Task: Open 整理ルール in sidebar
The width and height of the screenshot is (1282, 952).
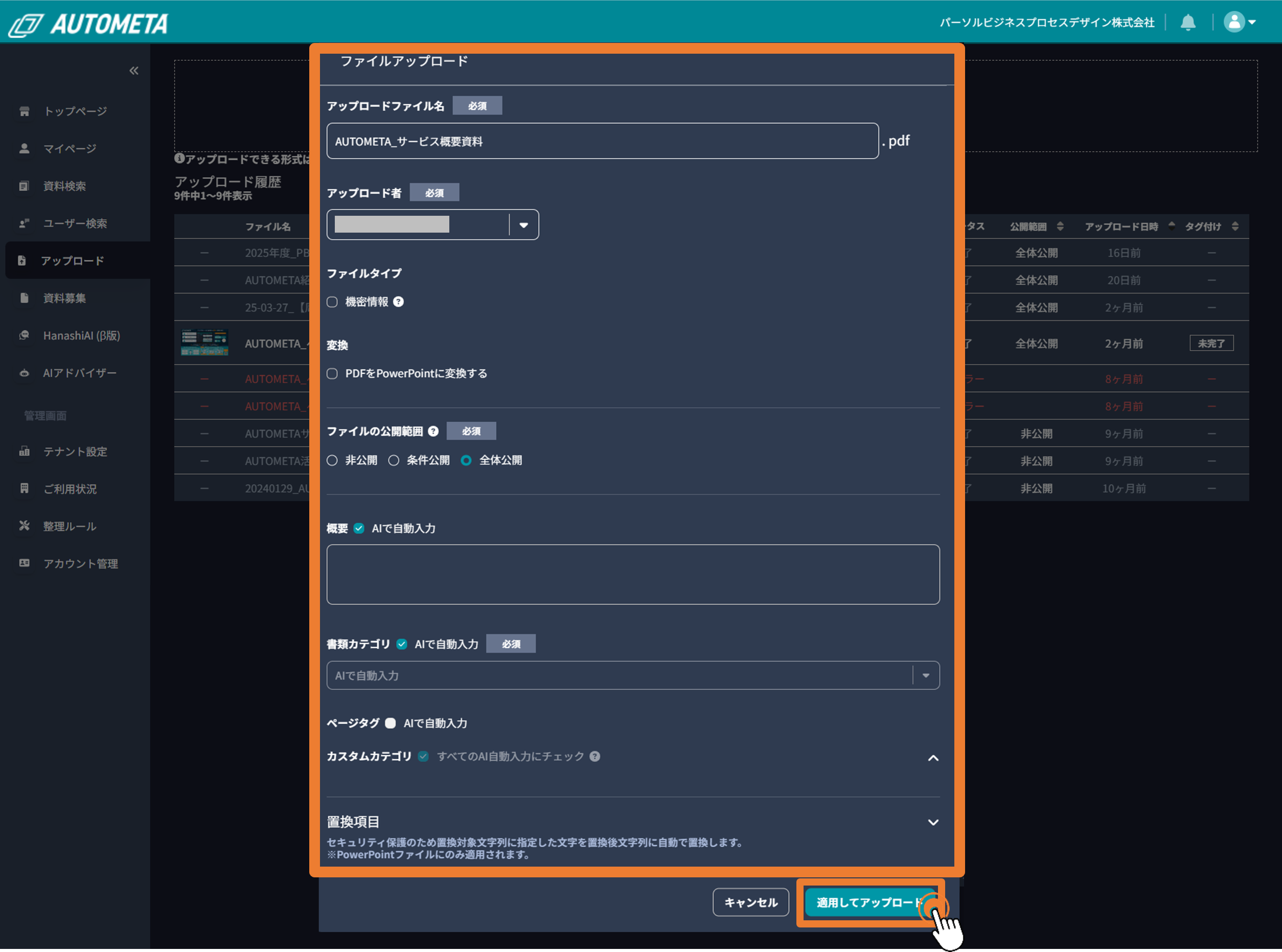Action: click(x=70, y=526)
